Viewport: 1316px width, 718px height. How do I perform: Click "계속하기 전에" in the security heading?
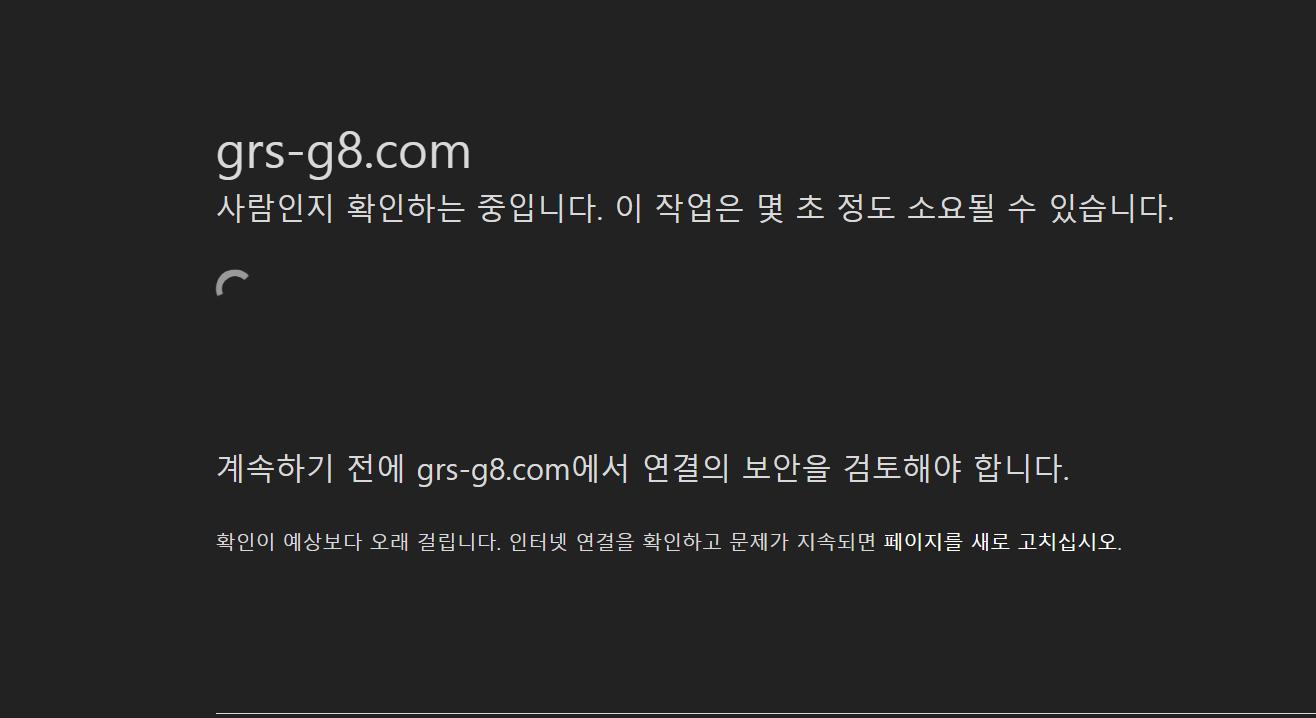[x=311, y=468]
